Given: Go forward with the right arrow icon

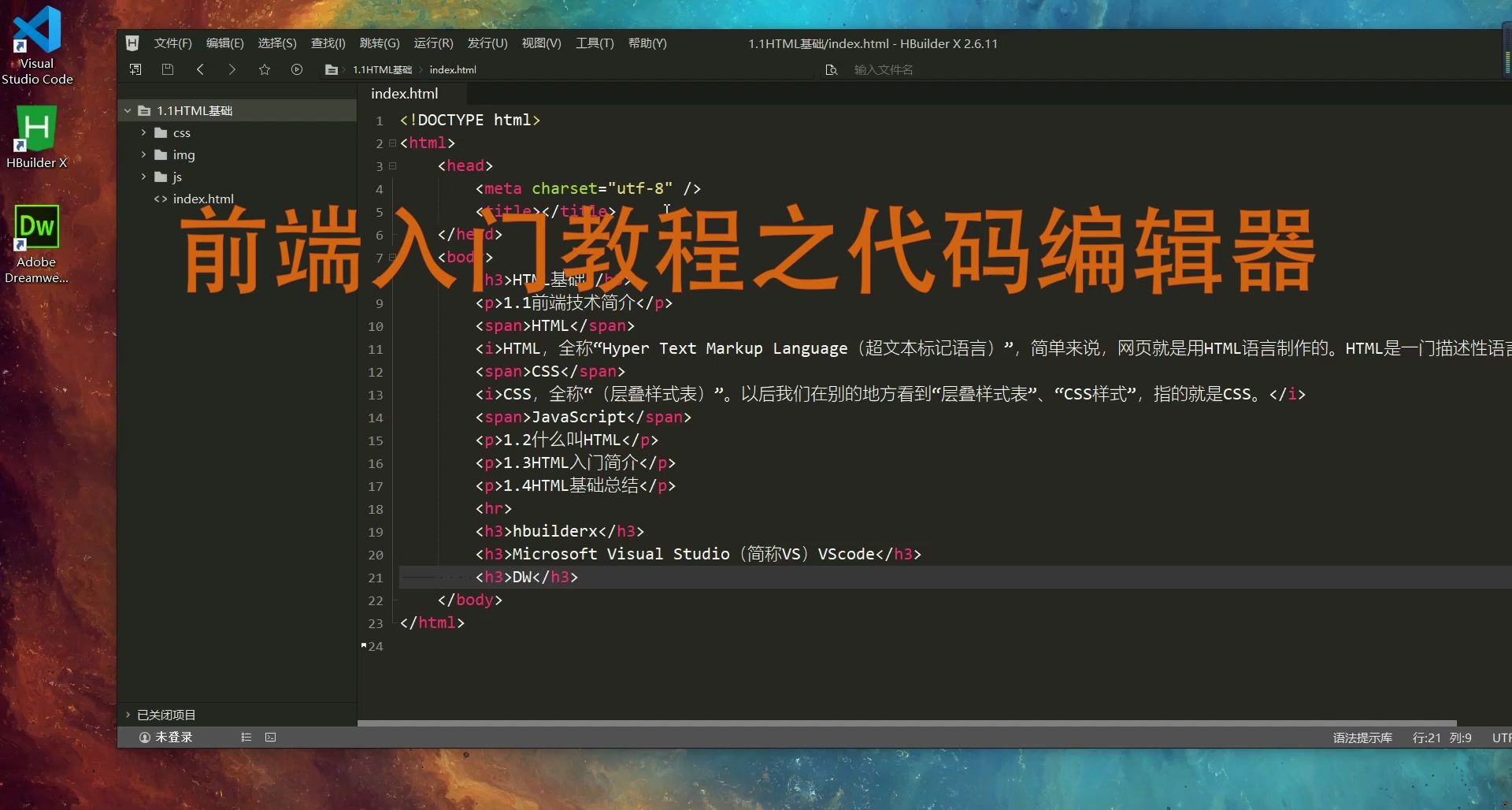Looking at the screenshot, I should pyautogui.click(x=232, y=69).
